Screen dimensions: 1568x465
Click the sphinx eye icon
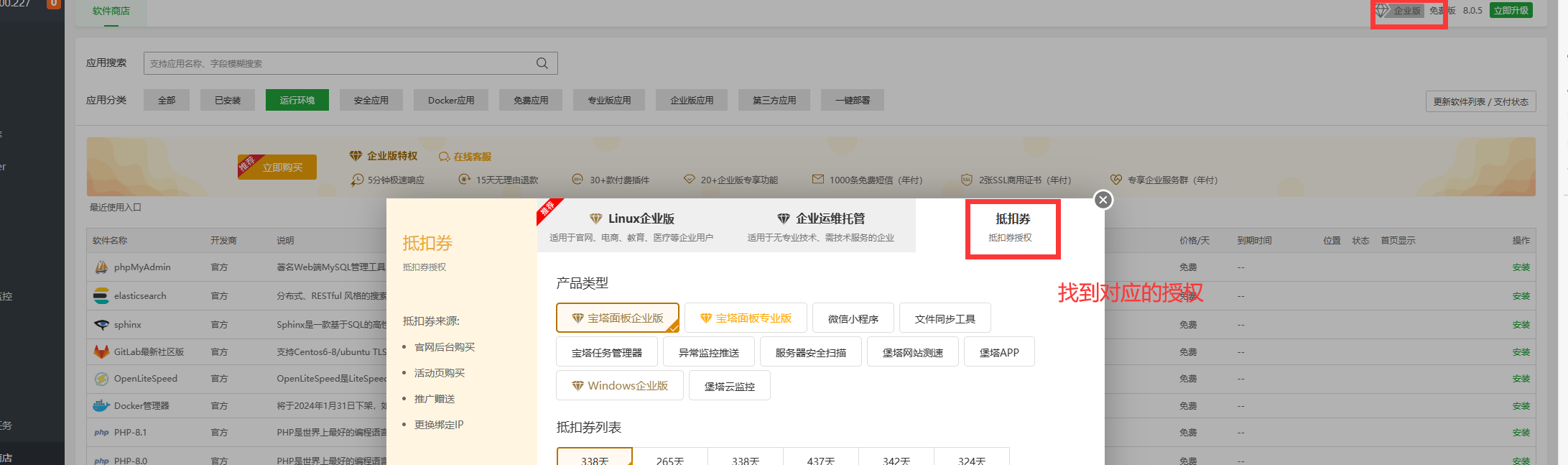(101, 325)
